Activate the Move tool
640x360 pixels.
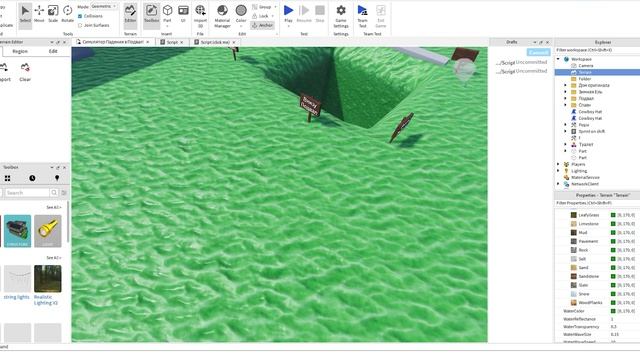(39, 15)
